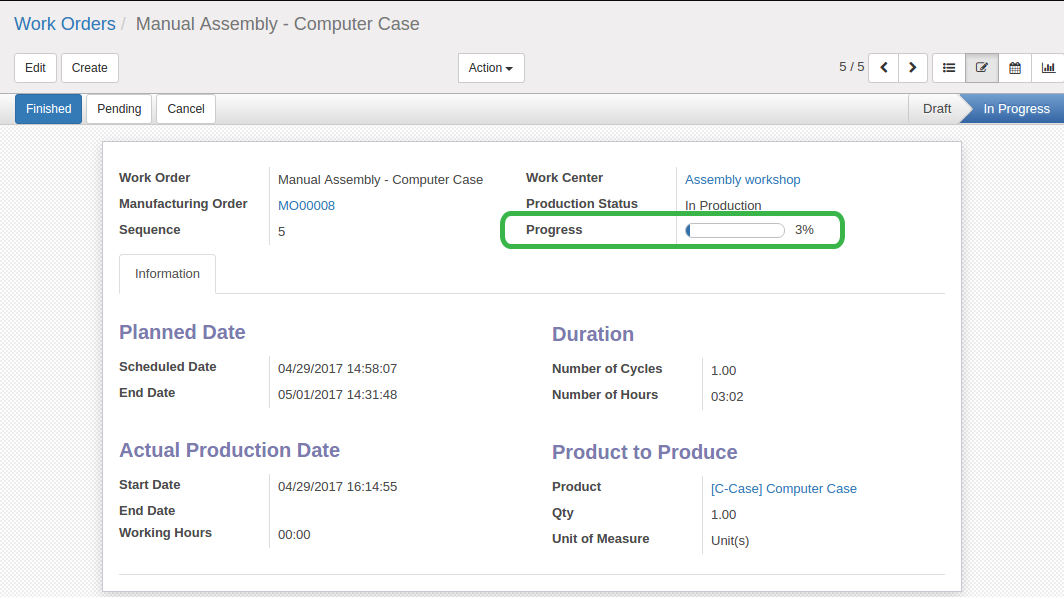Switch to form view
This screenshot has width=1064, height=597.
coord(982,68)
